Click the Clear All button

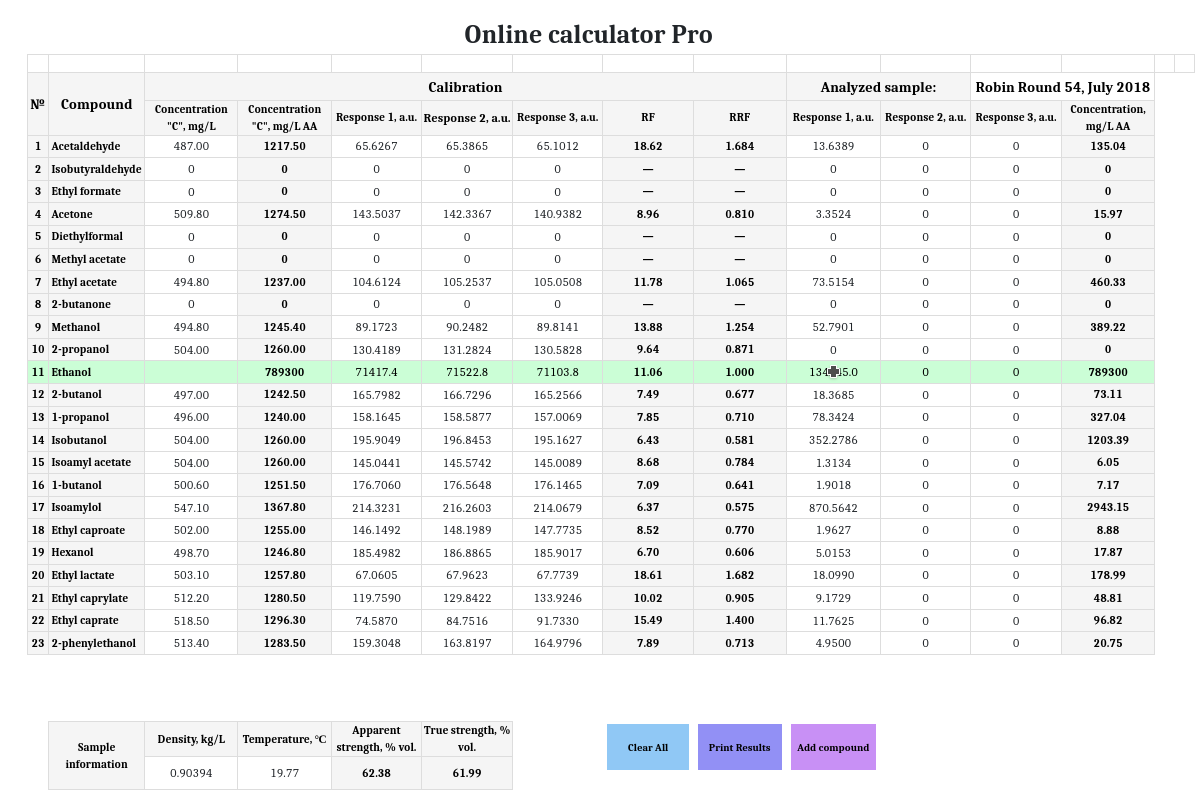[x=647, y=747]
